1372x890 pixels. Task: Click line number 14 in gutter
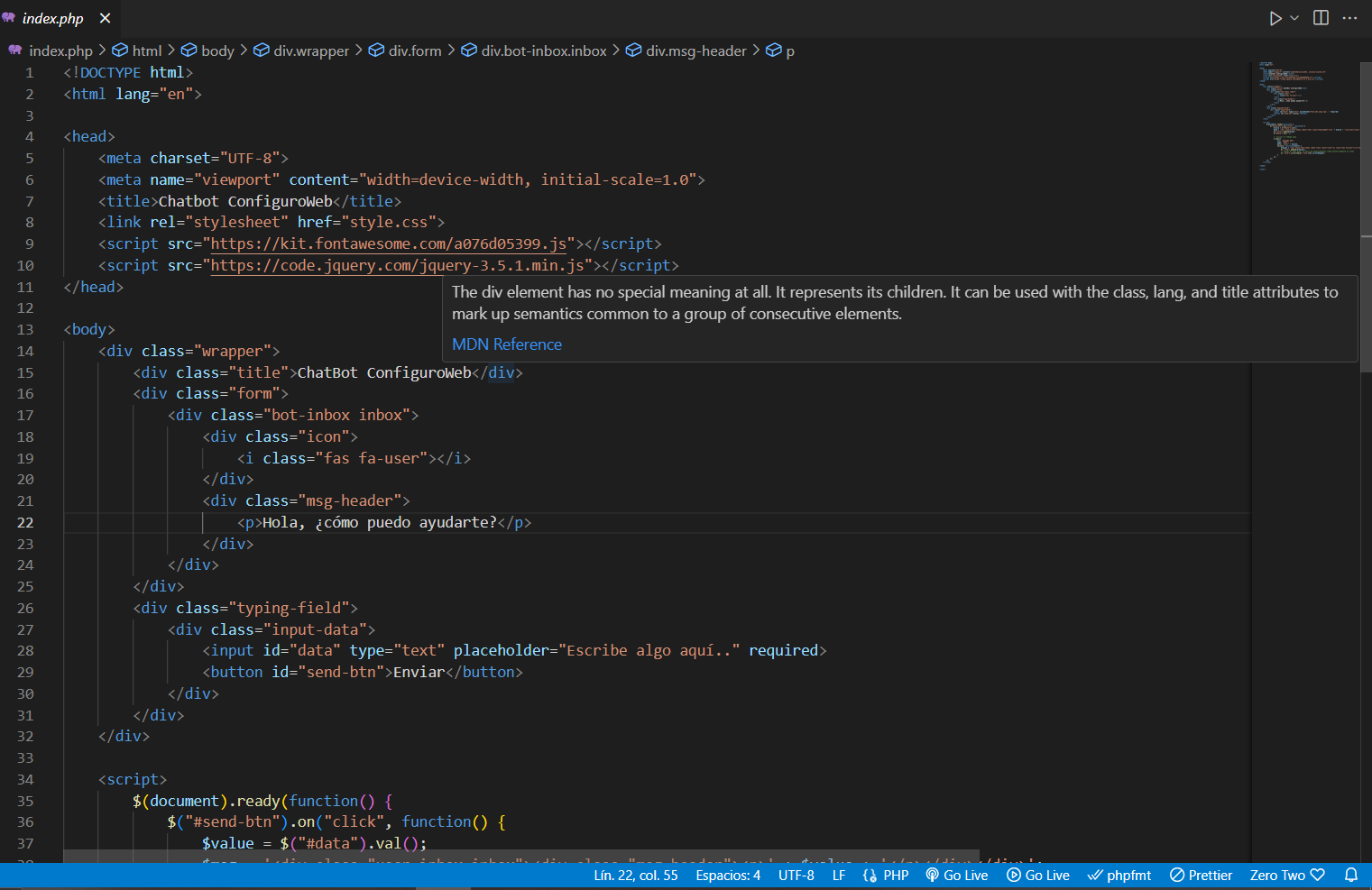[x=25, y=352]
